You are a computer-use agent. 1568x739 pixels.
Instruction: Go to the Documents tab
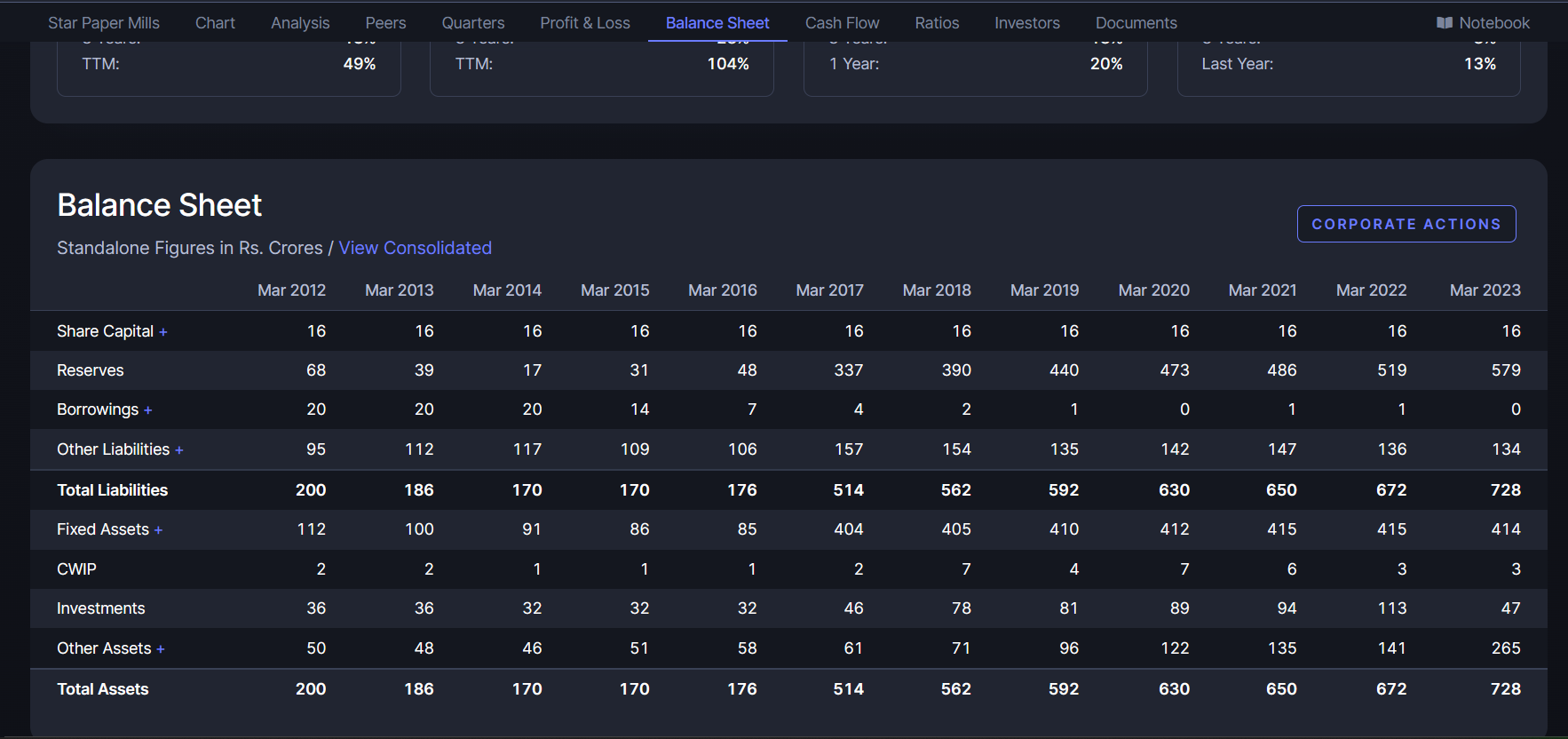[1136, 23]
